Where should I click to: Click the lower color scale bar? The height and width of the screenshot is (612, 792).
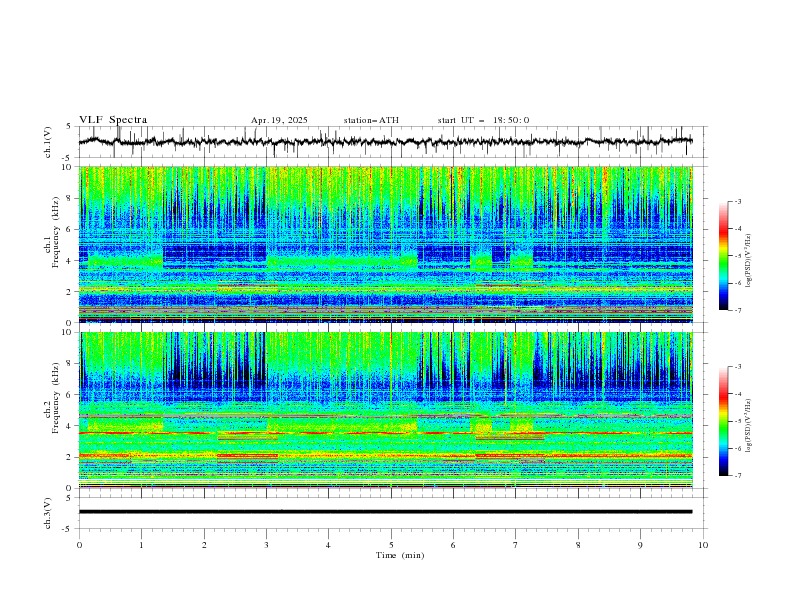tap(723, 421)
